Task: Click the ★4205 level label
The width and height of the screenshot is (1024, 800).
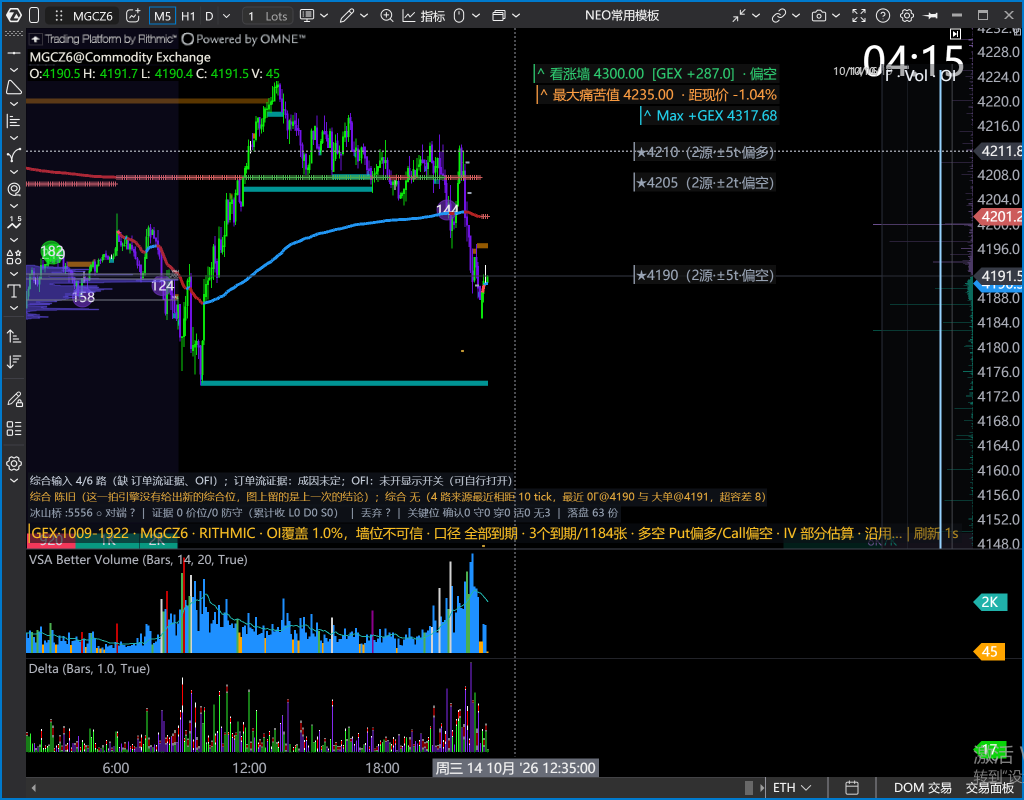Action: (705, 182)
